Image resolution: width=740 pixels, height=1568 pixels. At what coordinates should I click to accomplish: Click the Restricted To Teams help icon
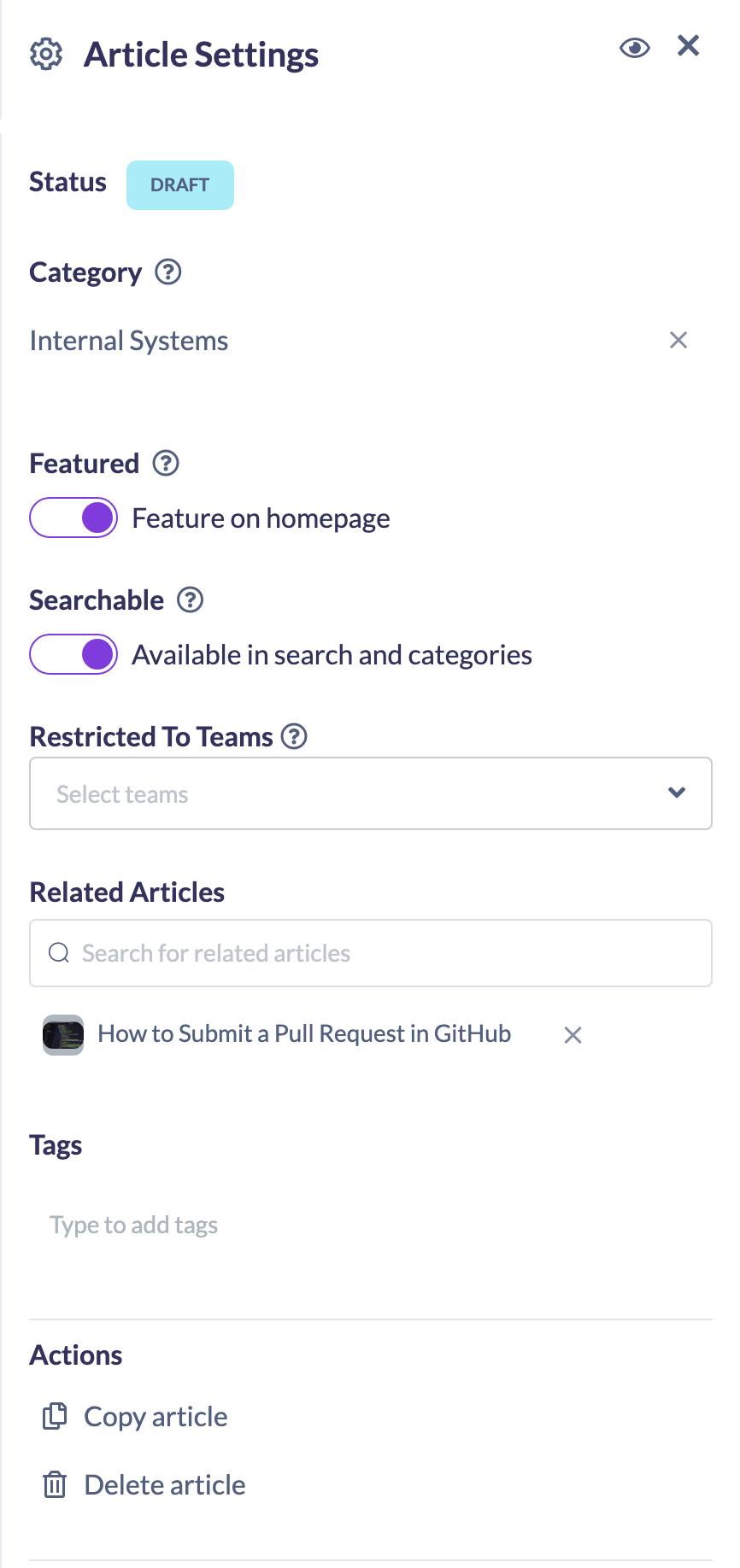point(294,736)
